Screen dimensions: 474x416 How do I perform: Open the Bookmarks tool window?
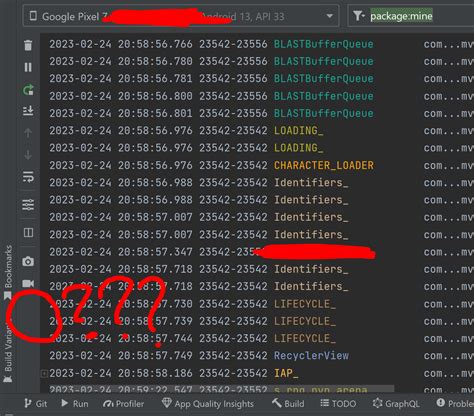pyautogui.click(x=8, y=272)
